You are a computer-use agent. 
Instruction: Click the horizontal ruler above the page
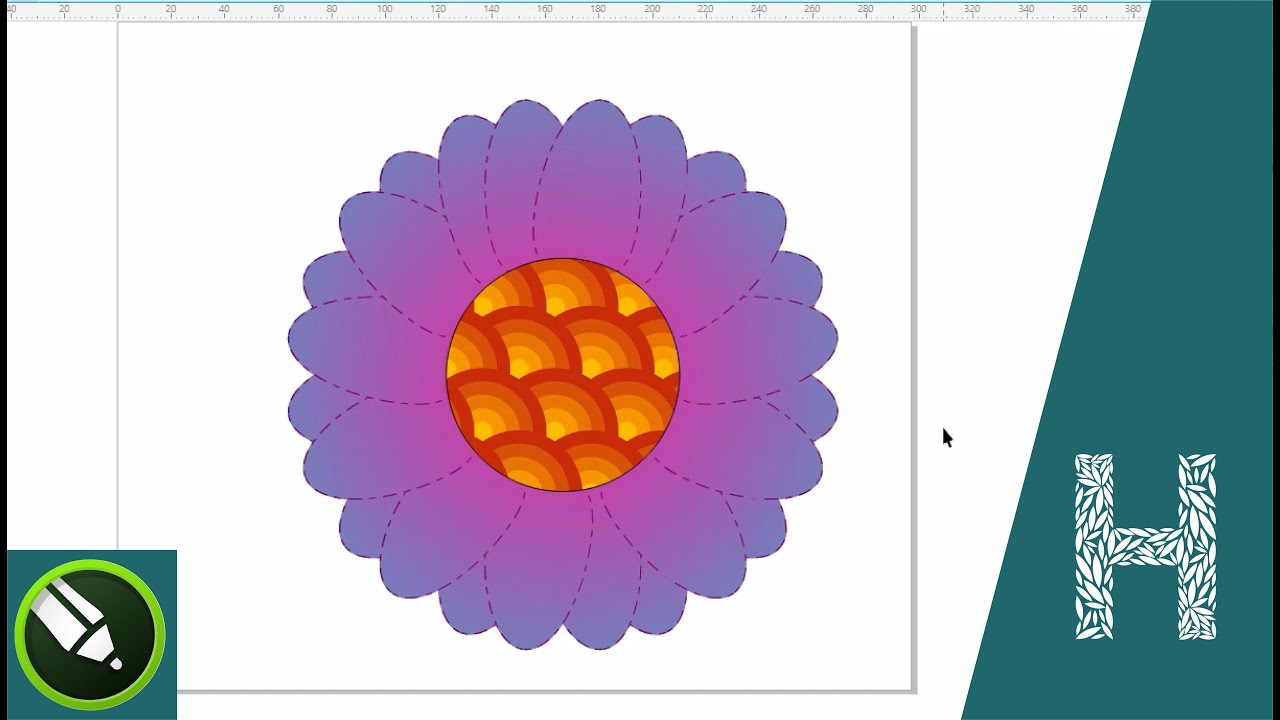(575, 11)
